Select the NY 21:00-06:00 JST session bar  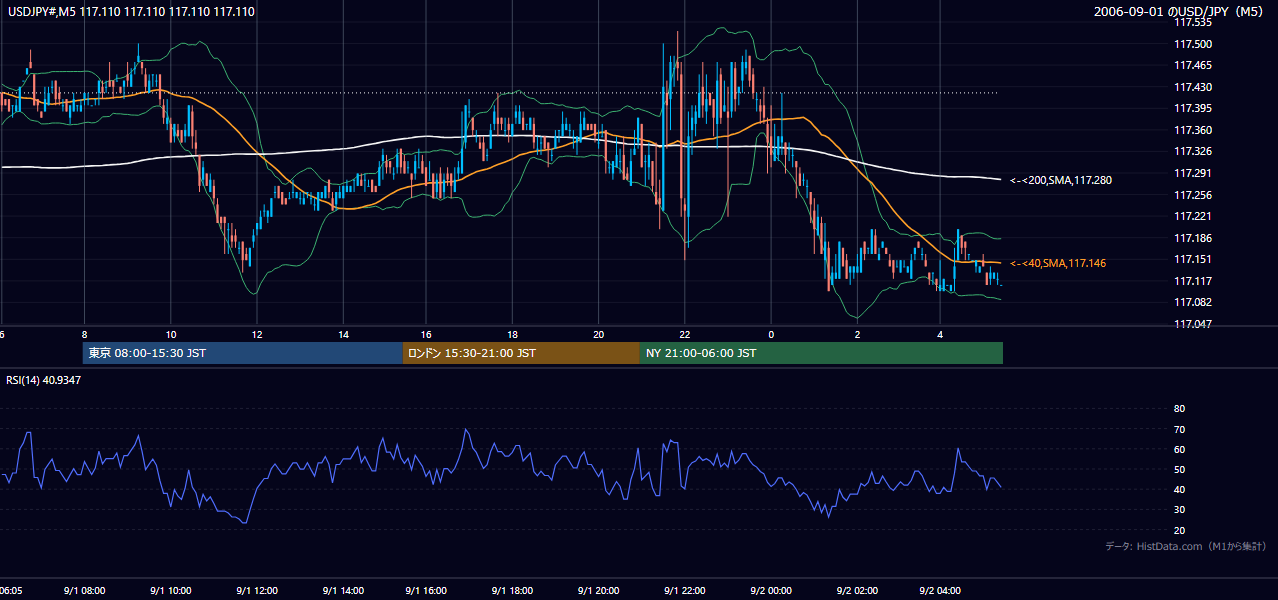tap(821, 353)
